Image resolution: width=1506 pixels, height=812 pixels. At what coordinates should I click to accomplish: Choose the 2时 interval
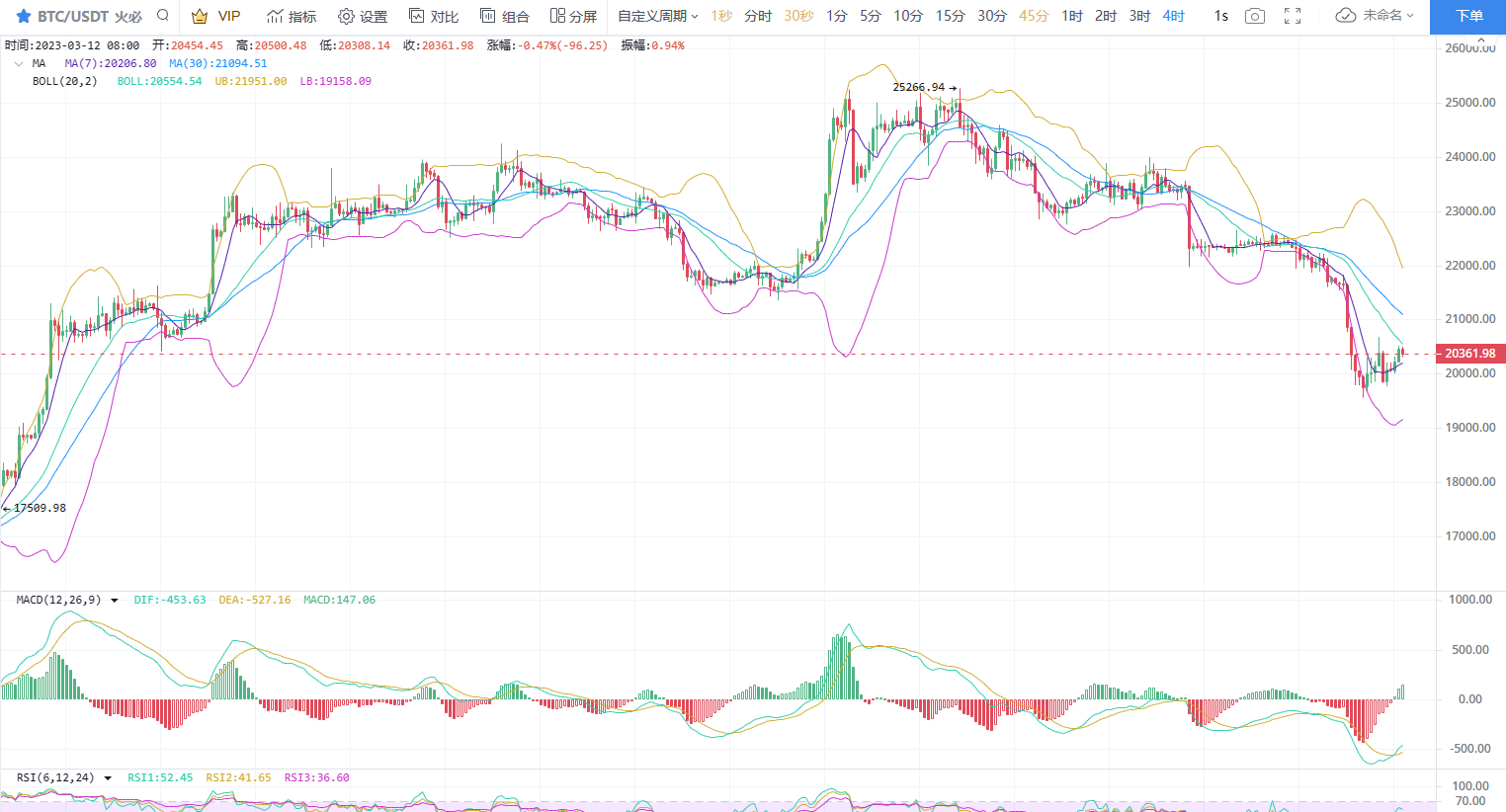1106,16
